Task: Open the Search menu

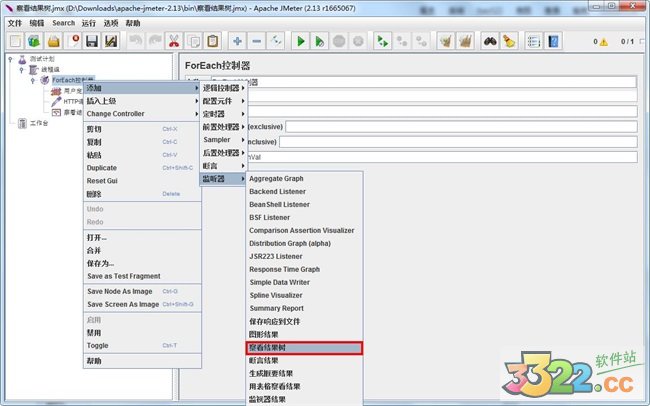Action: (63, 23)
